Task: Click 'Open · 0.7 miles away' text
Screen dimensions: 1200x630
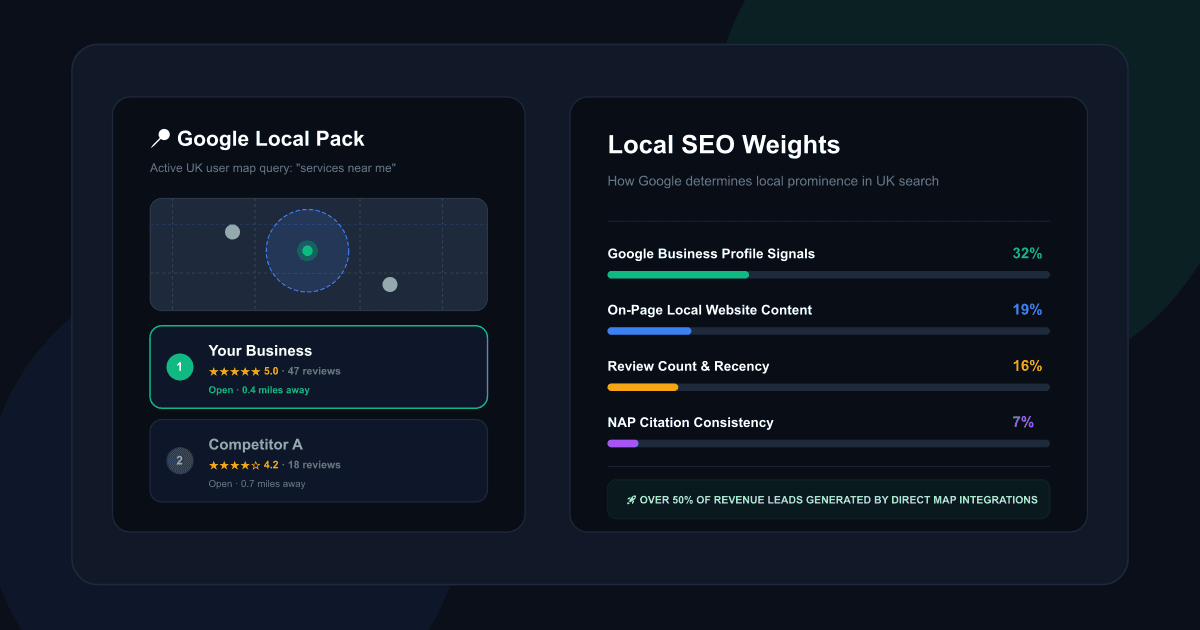Action: tap(257, 484)
